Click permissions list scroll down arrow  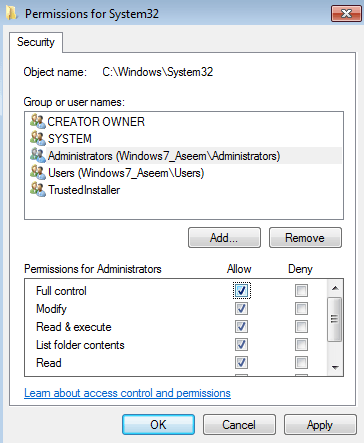click(335, 368)
